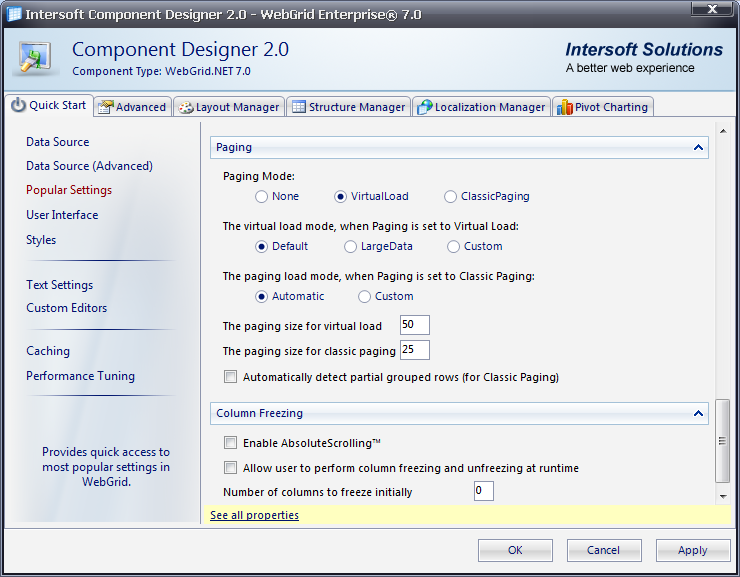Go to Performance Tuning in sidebar
The height and width of the screenshot is (577, 740).
[80, 376]
